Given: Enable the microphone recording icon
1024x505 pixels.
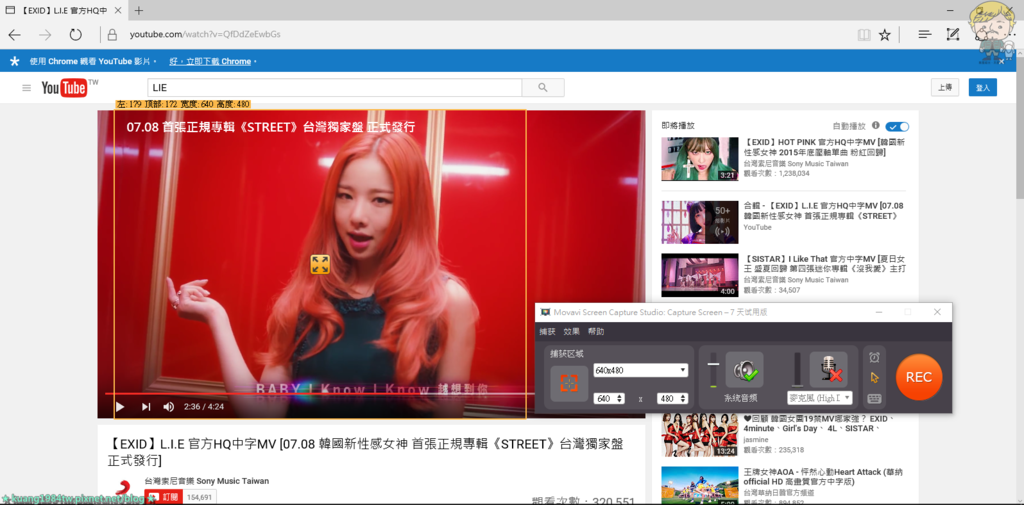Looking at the screenshot, I should pyautogui.click(x=829, y=370).
